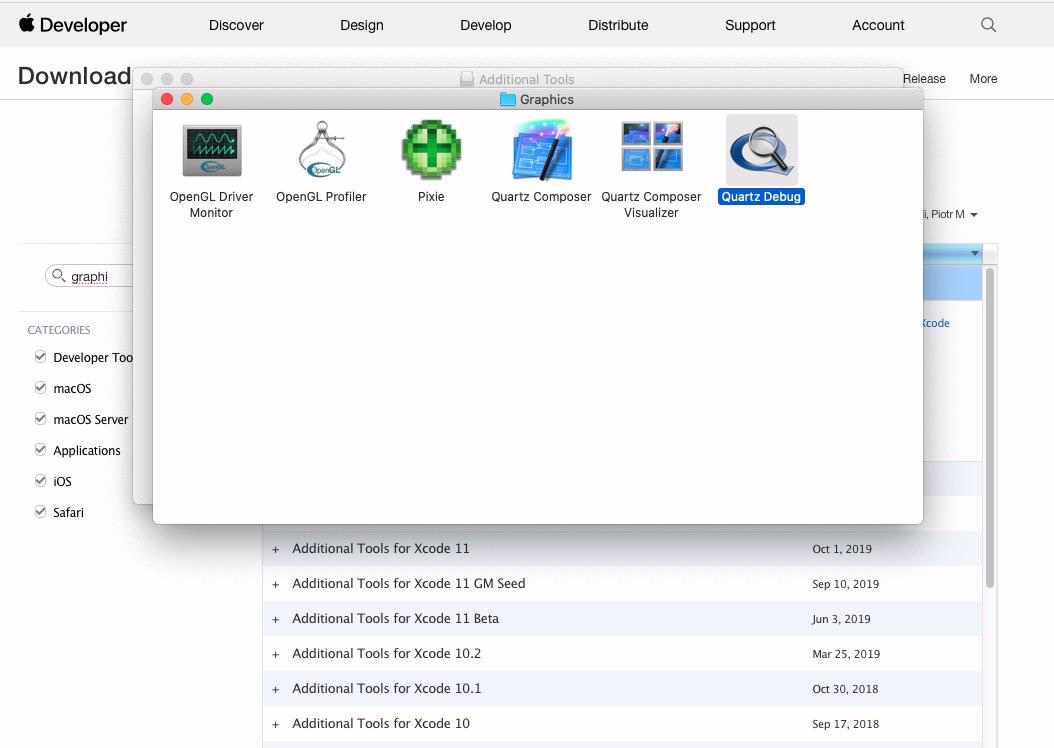Expand Additional Tools for Xcode 11 row
The height and width of the screenshot is (748, 1054).
[276, 549]
